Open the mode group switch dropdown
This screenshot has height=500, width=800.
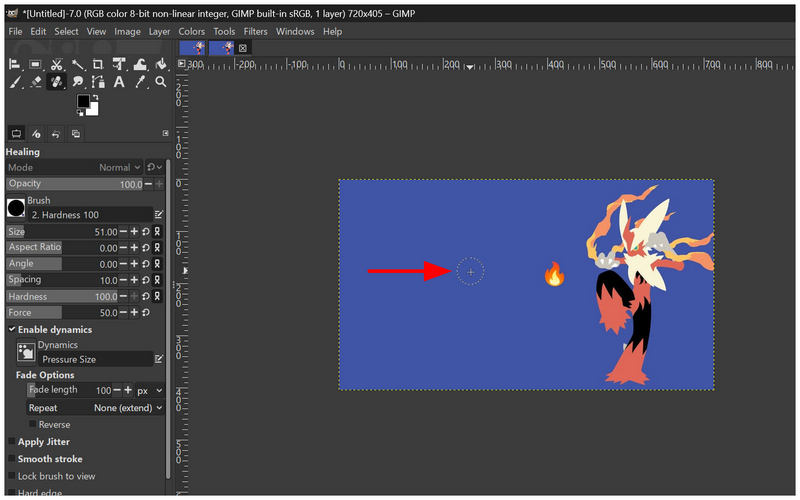point(154,167)
